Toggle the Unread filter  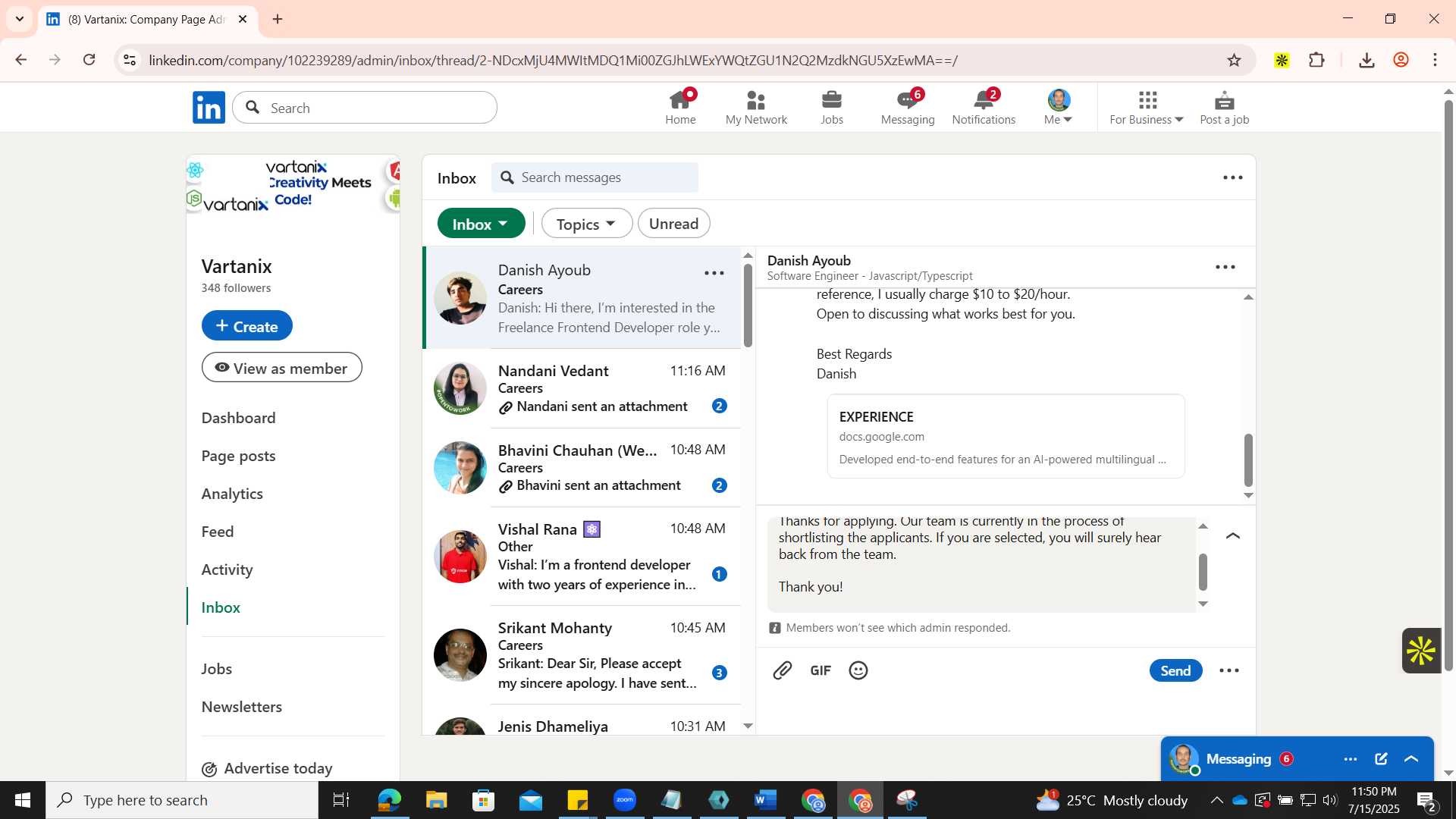click(x=673, y=224)
